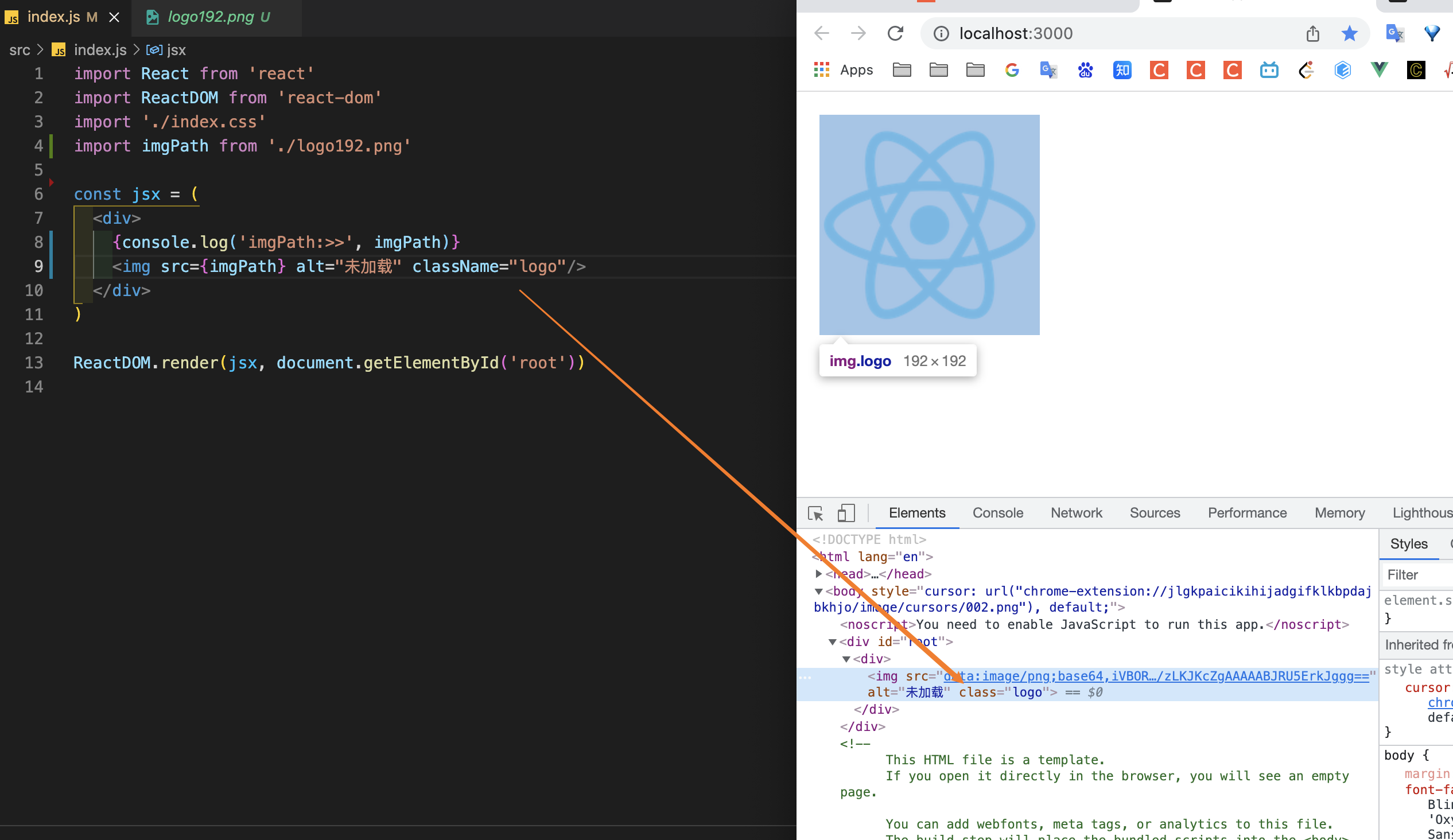The width and height of the screenshot is (1453, 840).
Task: Switch to the Elements panel
Action: pos(918,513)
